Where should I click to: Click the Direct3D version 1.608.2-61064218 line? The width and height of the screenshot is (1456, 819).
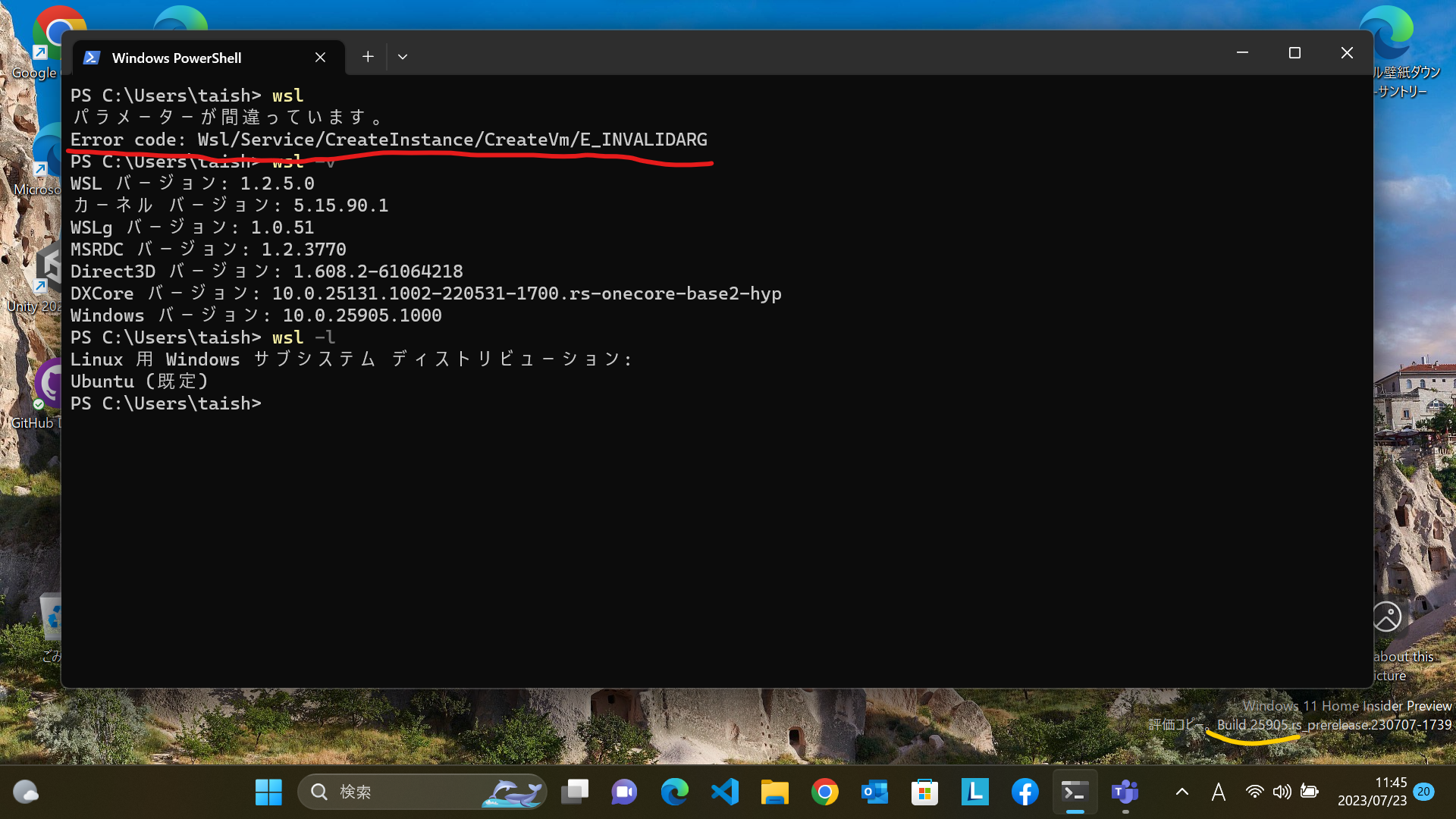tap(267, 271)
